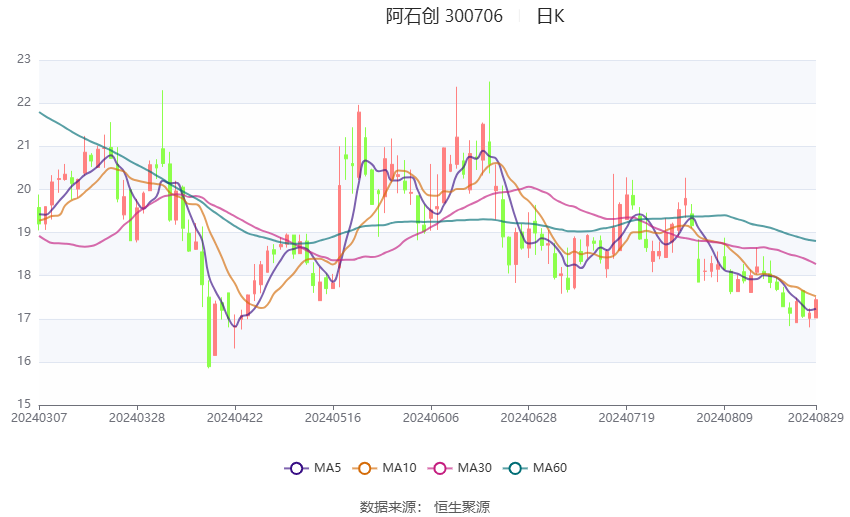Viewport: 850px width, 517px height.
Task: Toggle the MA60 legend circle marker
Action: coord(516,468)
